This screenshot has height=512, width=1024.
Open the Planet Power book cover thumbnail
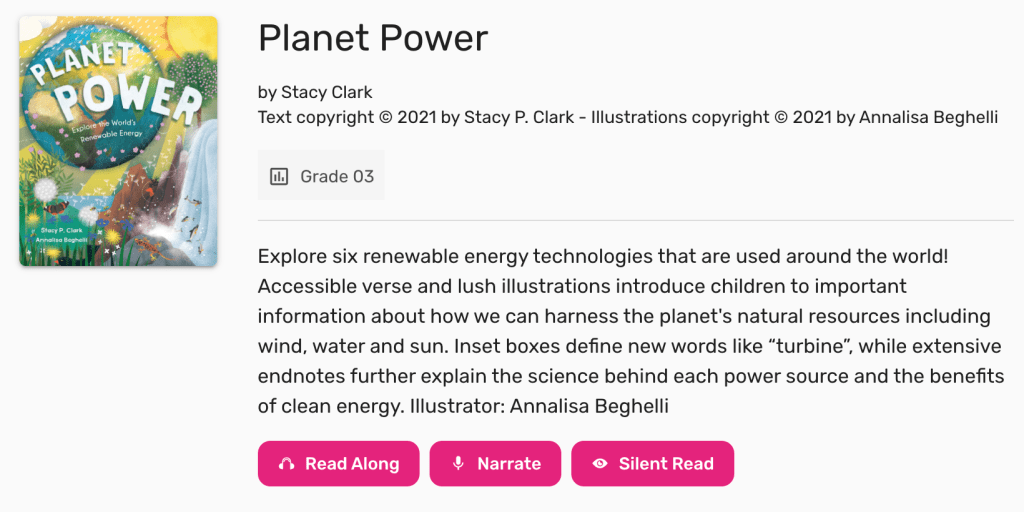(x=118, y=141)
